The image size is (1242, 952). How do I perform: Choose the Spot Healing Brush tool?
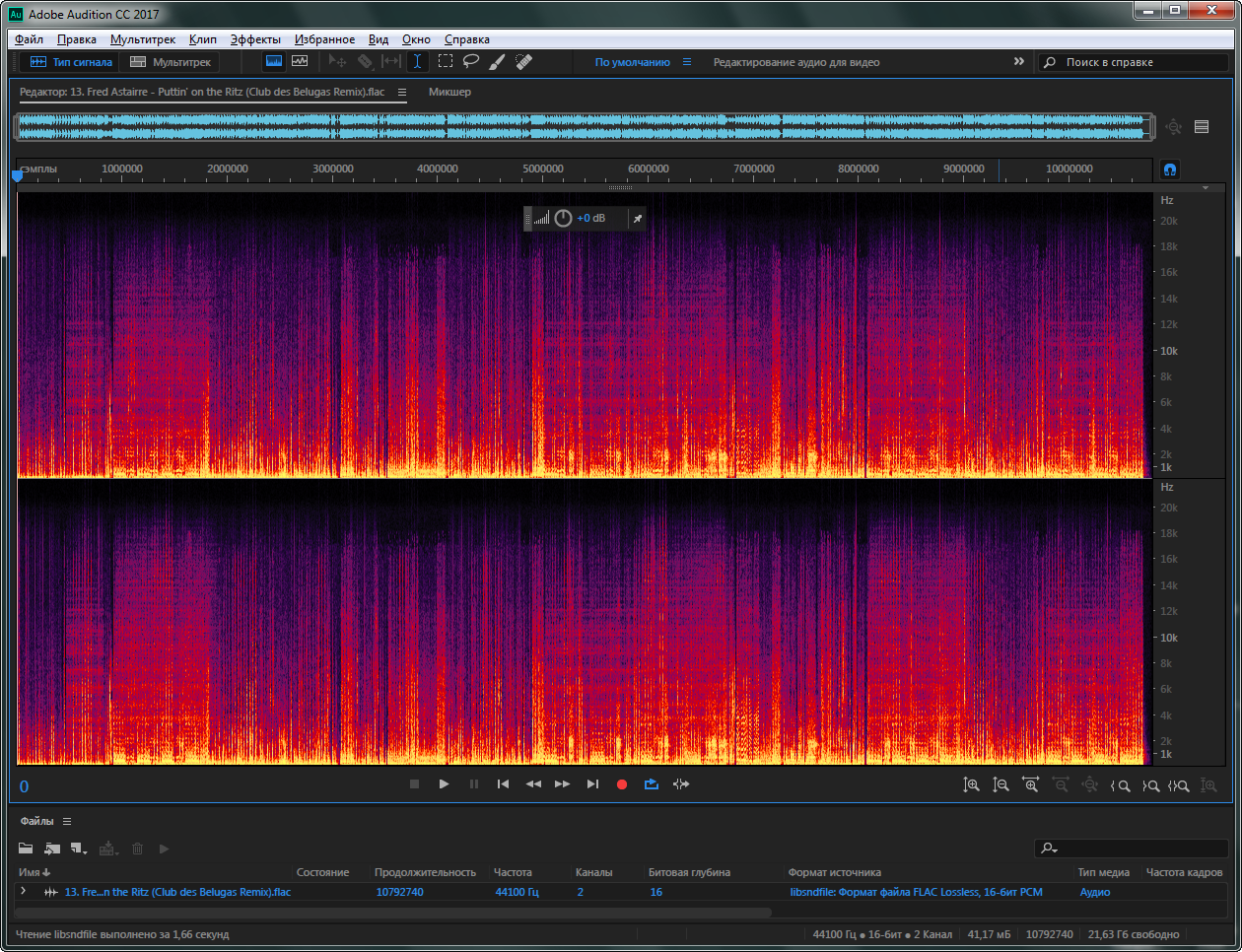tap(523, 61)
